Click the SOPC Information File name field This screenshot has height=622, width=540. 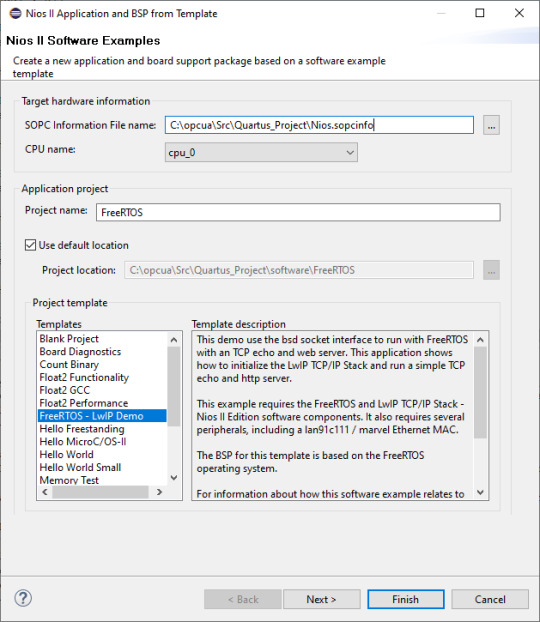coord(319,125)
